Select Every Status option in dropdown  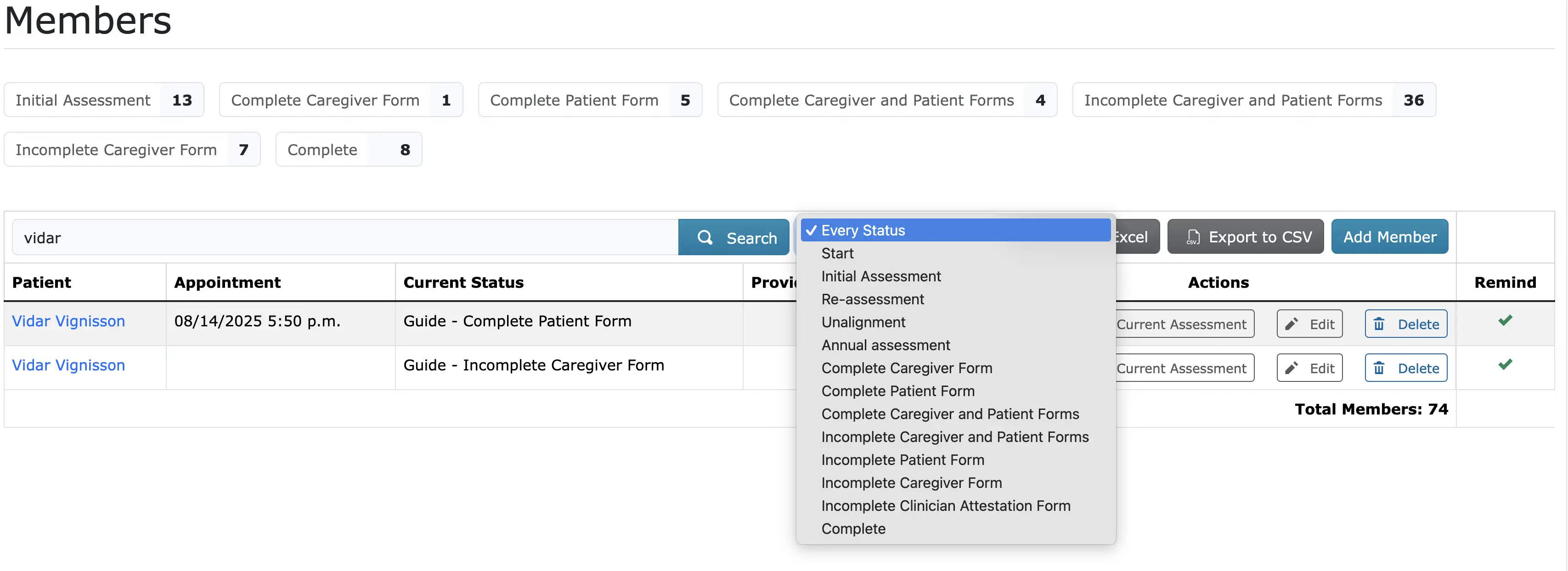click(956, 230)
